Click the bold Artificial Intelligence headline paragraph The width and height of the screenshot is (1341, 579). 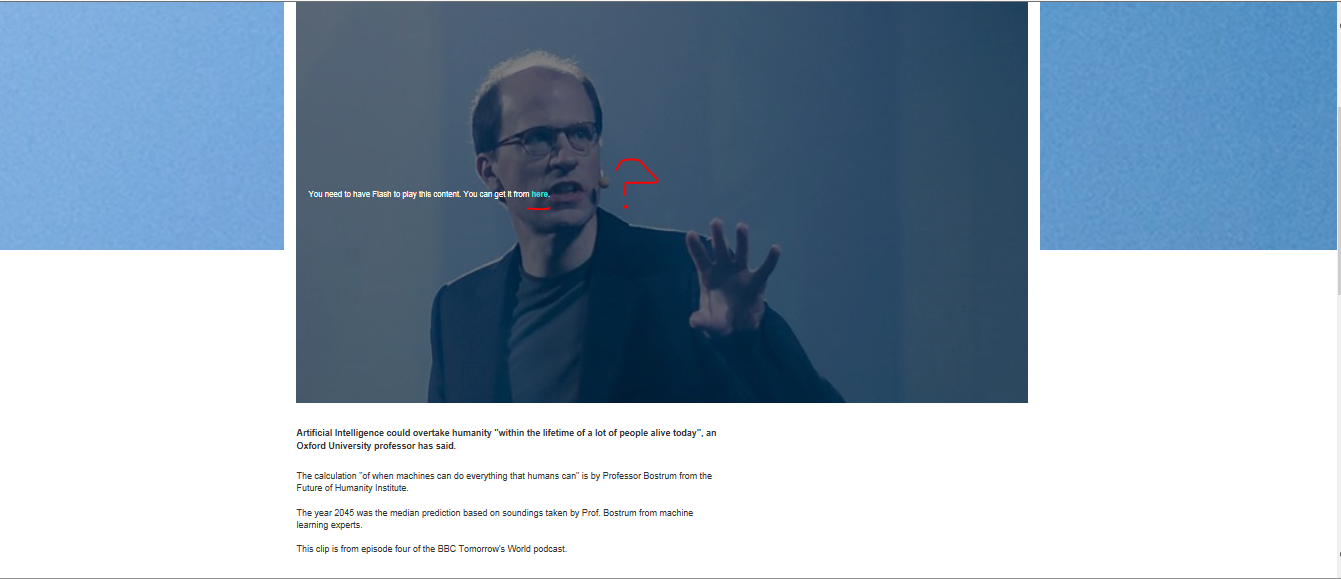tap(506, 440)
